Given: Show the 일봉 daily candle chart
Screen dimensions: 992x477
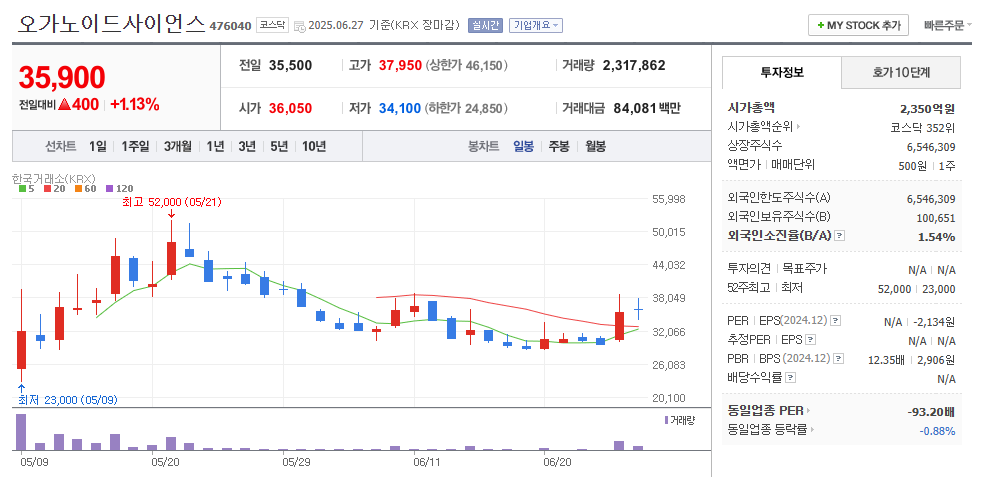Looking at the screenshot, I should [x=523, y=147].
